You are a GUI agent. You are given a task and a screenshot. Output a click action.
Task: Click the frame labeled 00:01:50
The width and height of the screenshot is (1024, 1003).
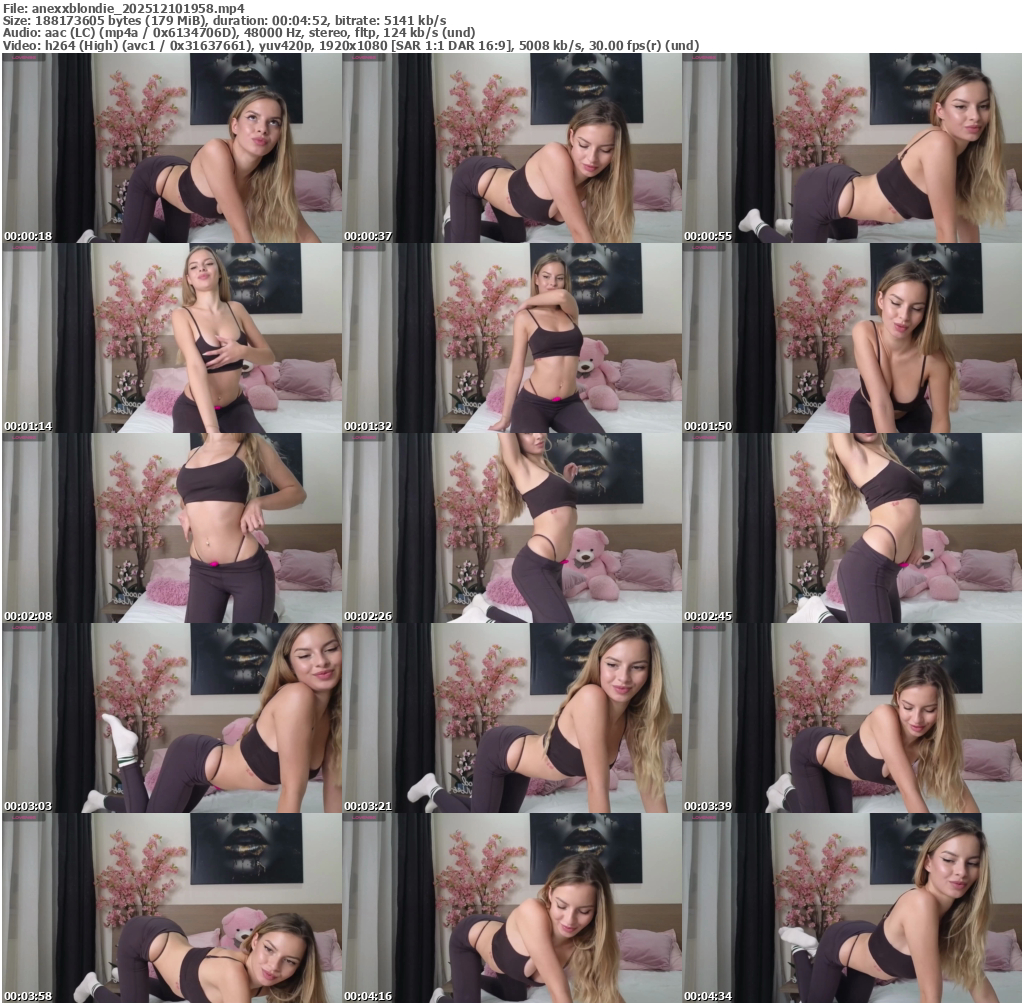[852, 338]
